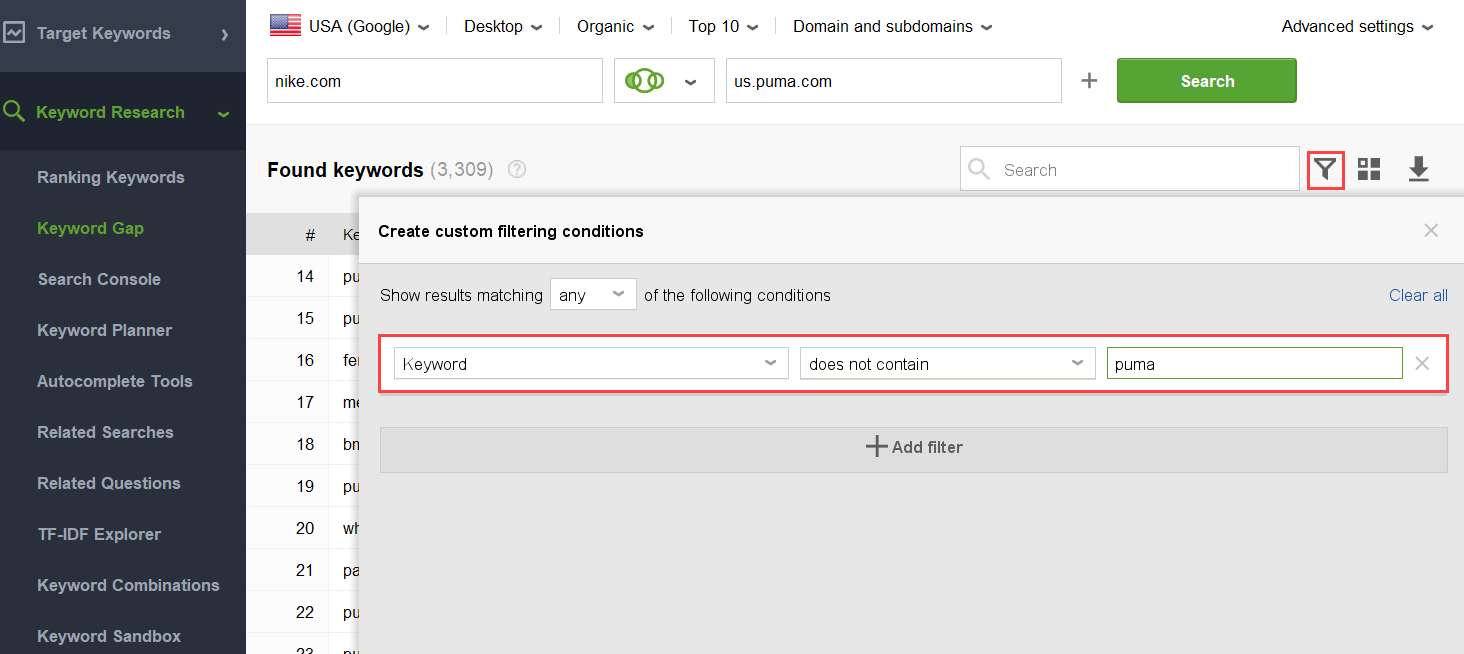Open Keyword Planner
This screenshot has height=654, width=1464.
pyautogui.click(x=105, y=330)
